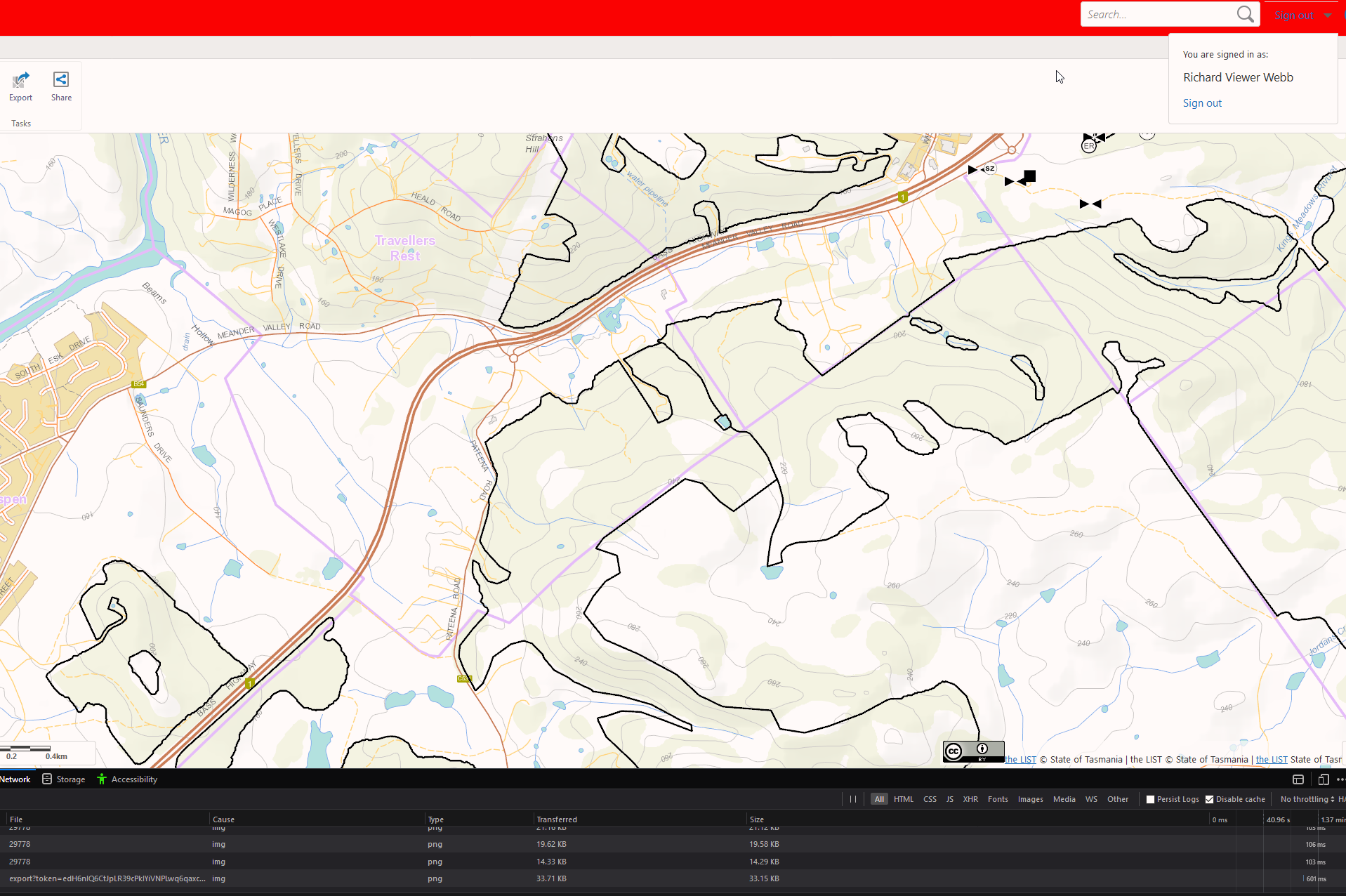Filter network requests by XHR
The image size is (1346, 896).
coord(970,799)
